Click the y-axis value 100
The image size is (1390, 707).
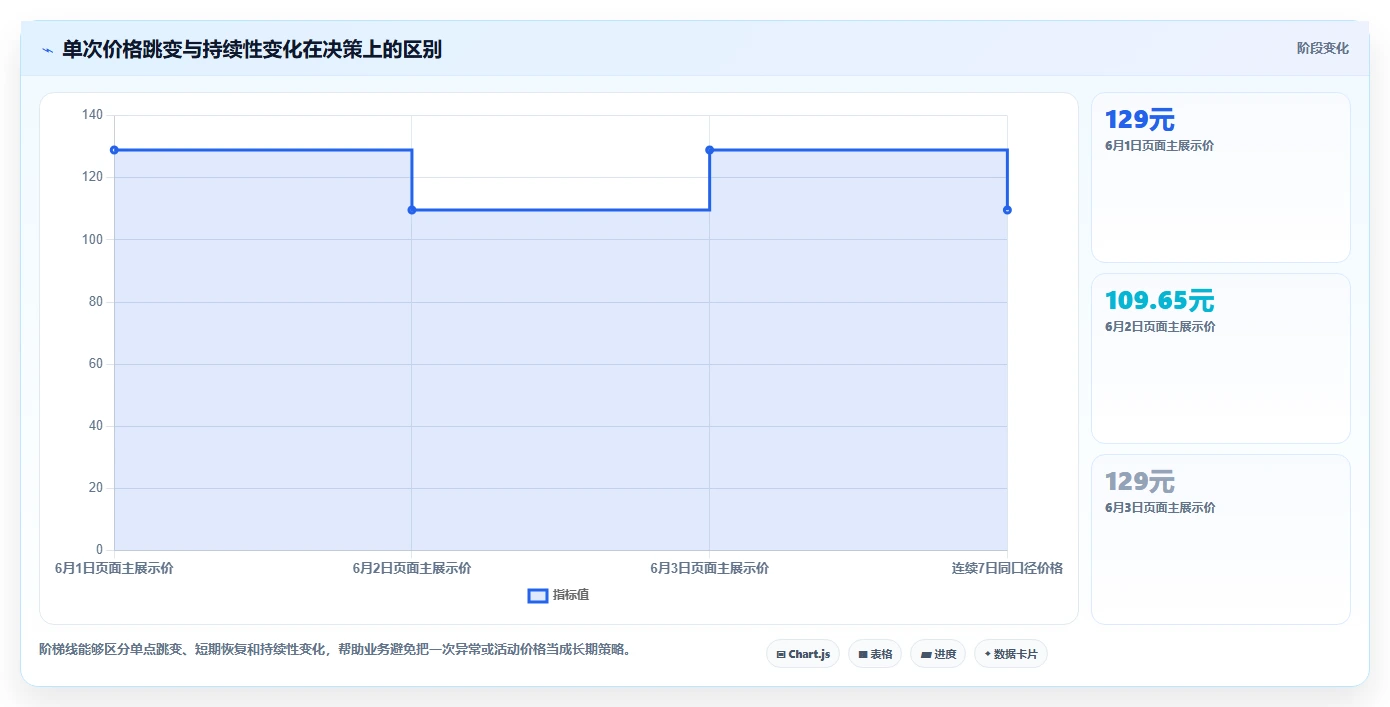[x=92, y=240]
